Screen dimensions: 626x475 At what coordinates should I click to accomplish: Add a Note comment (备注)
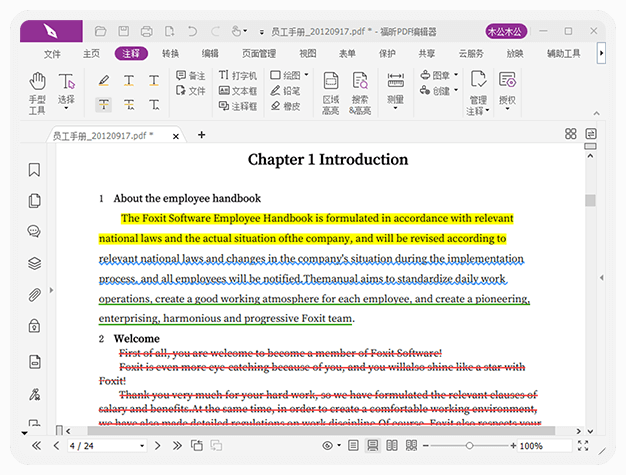191,75
